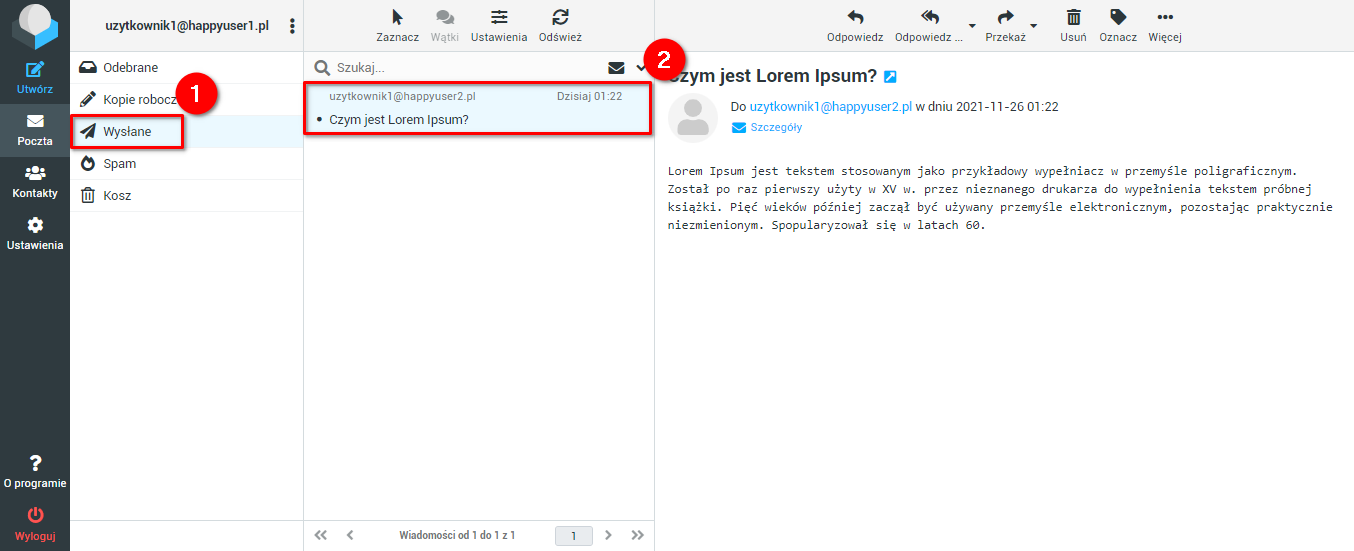
Task: Click the sender avatar placeholder
Action: tap(693, 119)
